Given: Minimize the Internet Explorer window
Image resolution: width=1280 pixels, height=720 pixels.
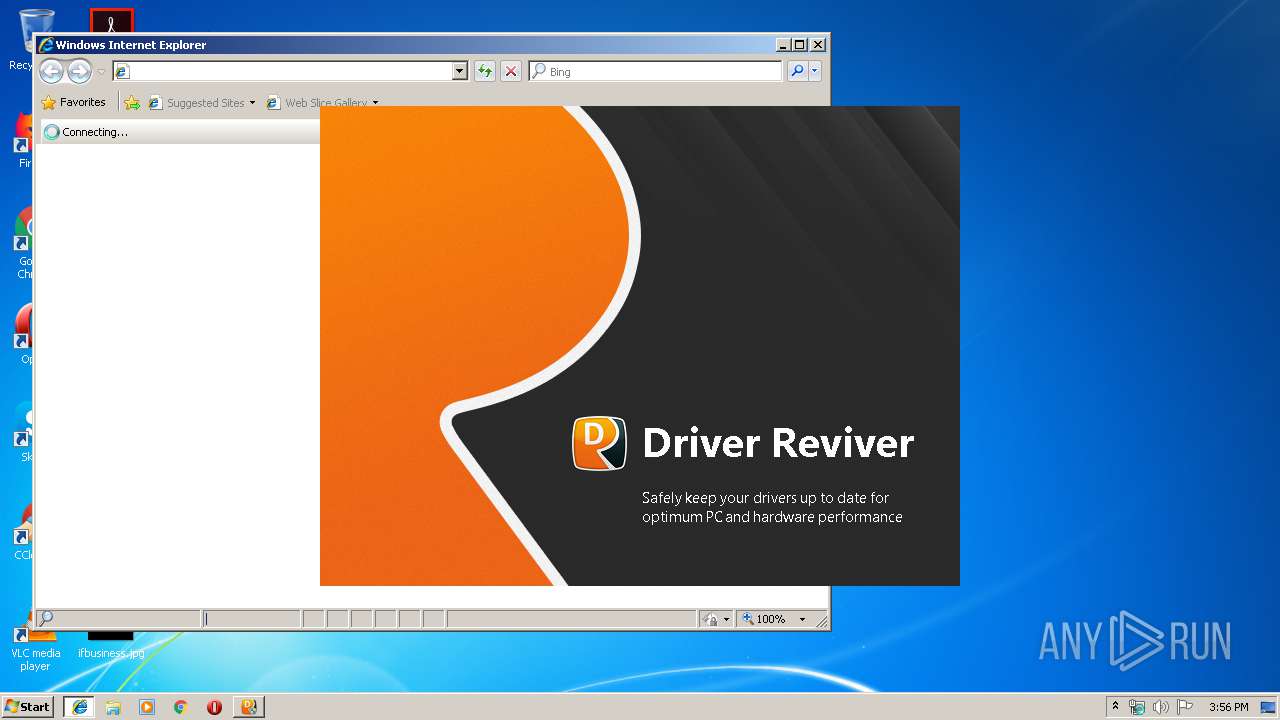Looking at the screenshot, I should point(782,45).
